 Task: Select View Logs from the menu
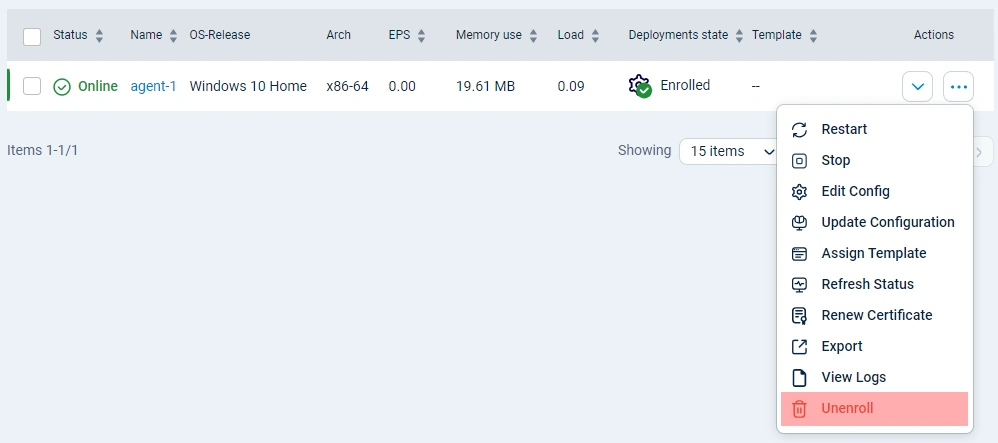click(853, 377)
